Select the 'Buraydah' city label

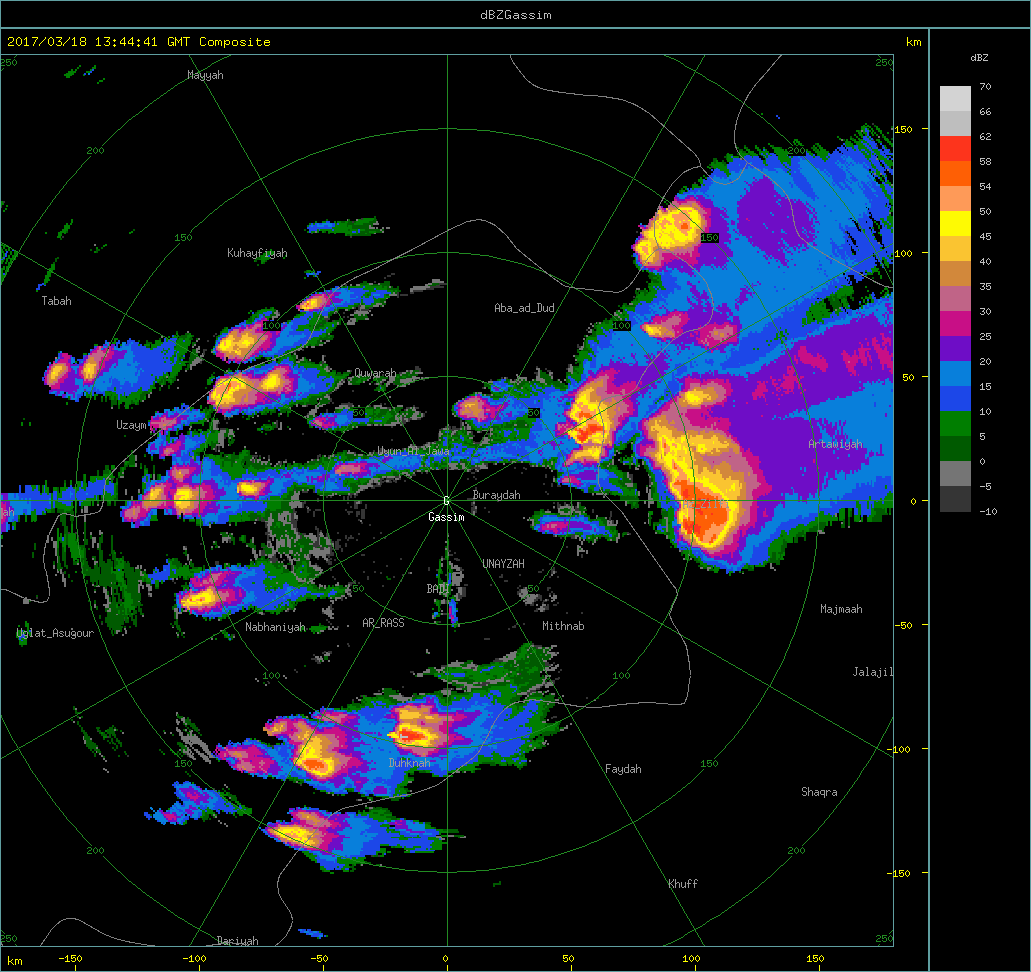(x=496, y=495)
